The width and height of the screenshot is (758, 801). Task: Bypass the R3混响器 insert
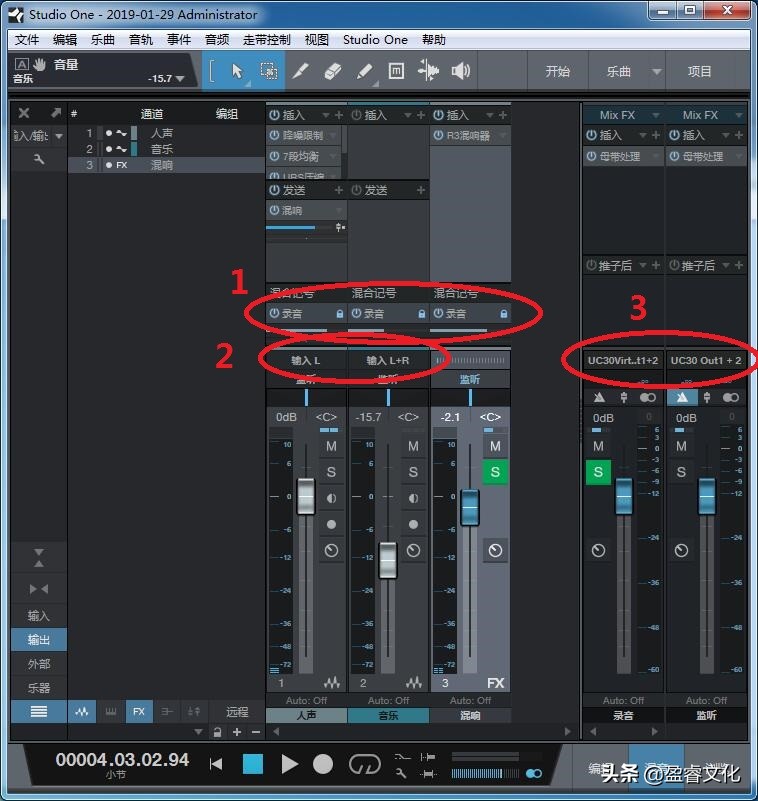(439, 135)
